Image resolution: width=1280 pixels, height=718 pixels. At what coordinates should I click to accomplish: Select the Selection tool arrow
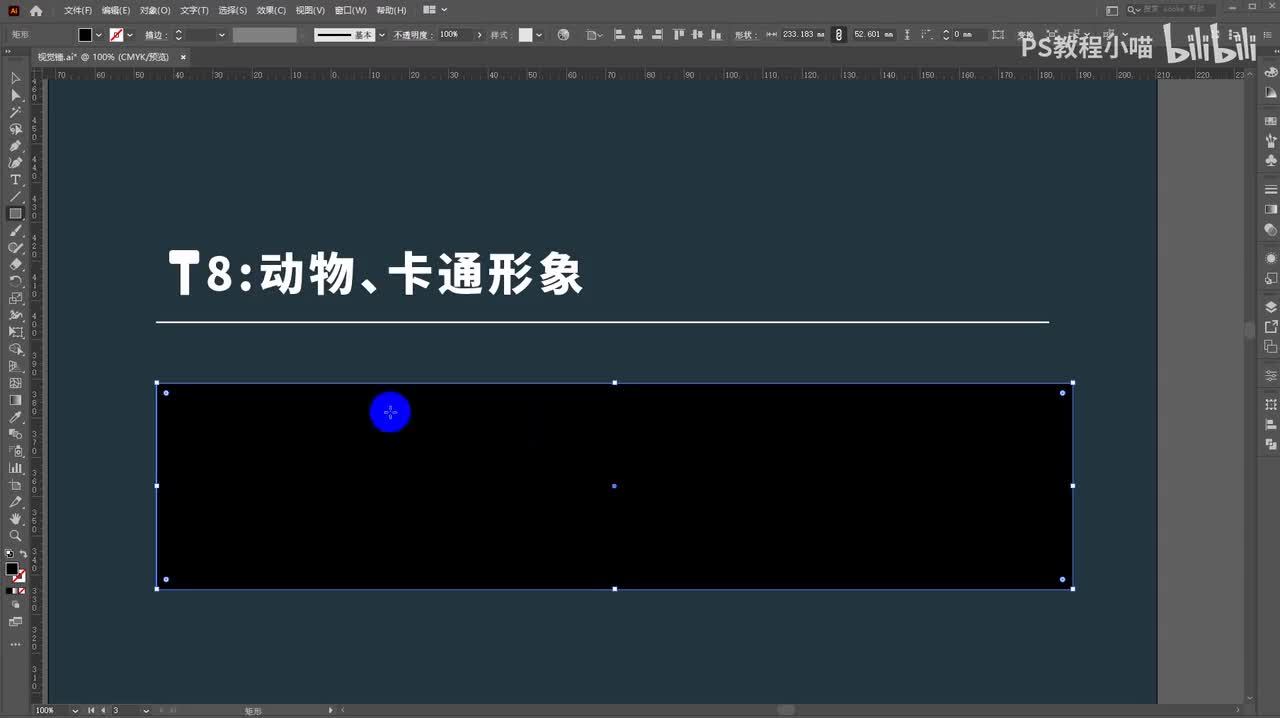(x=15, y=78)
